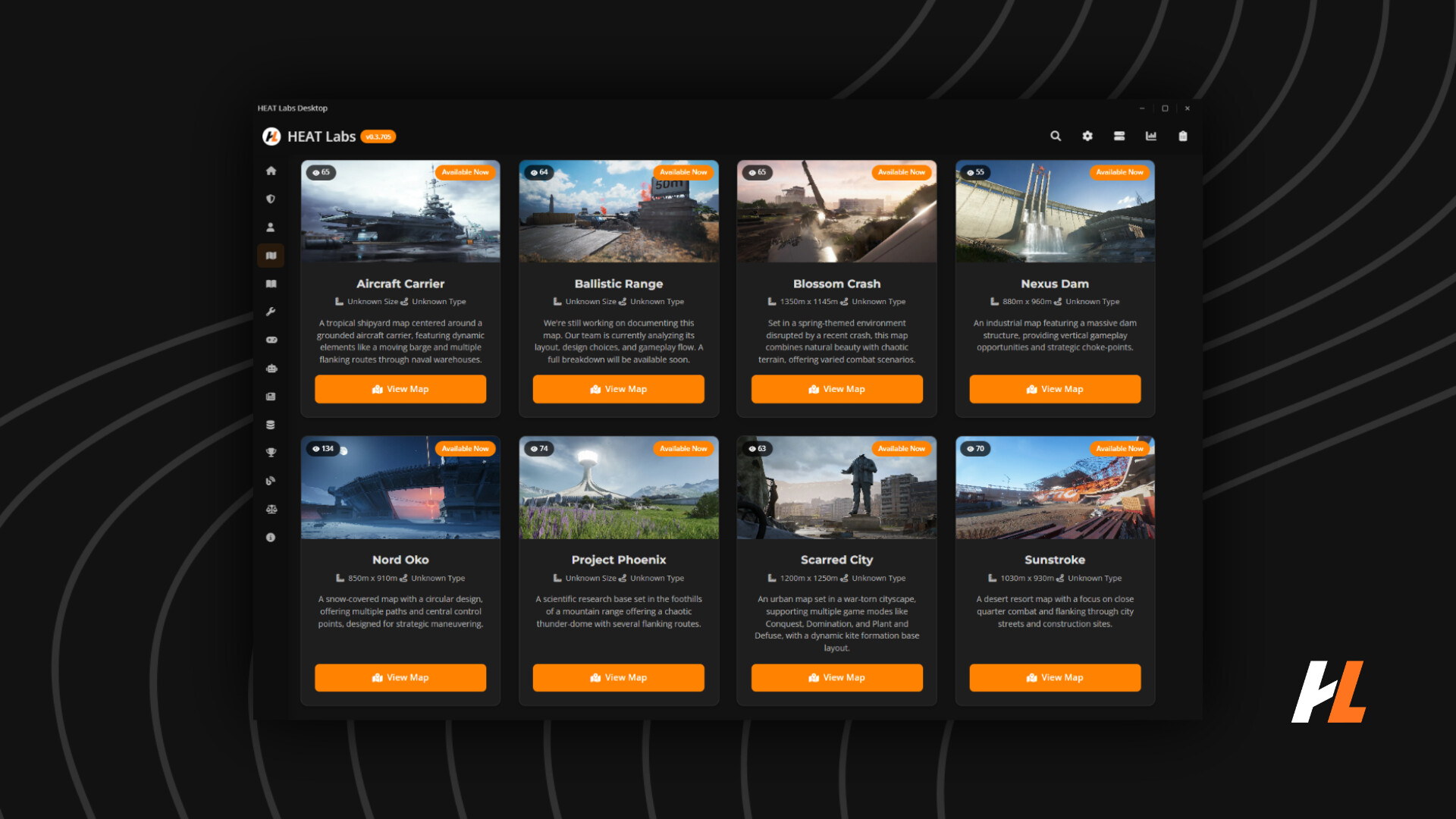View Map for Scarred City
The width and height of the screenshot is (1456, 819).
[836, 677]
